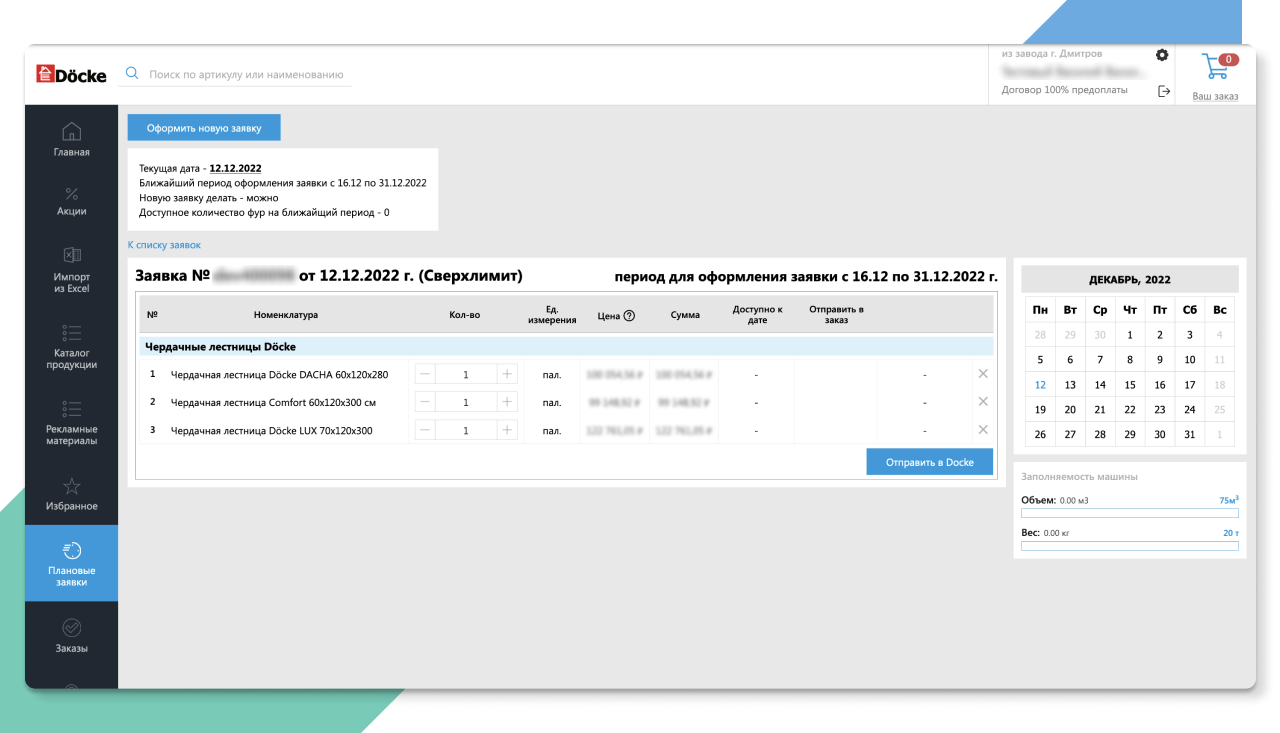
Task: Click the Сумма column header
Action: (x=685, y=315)
